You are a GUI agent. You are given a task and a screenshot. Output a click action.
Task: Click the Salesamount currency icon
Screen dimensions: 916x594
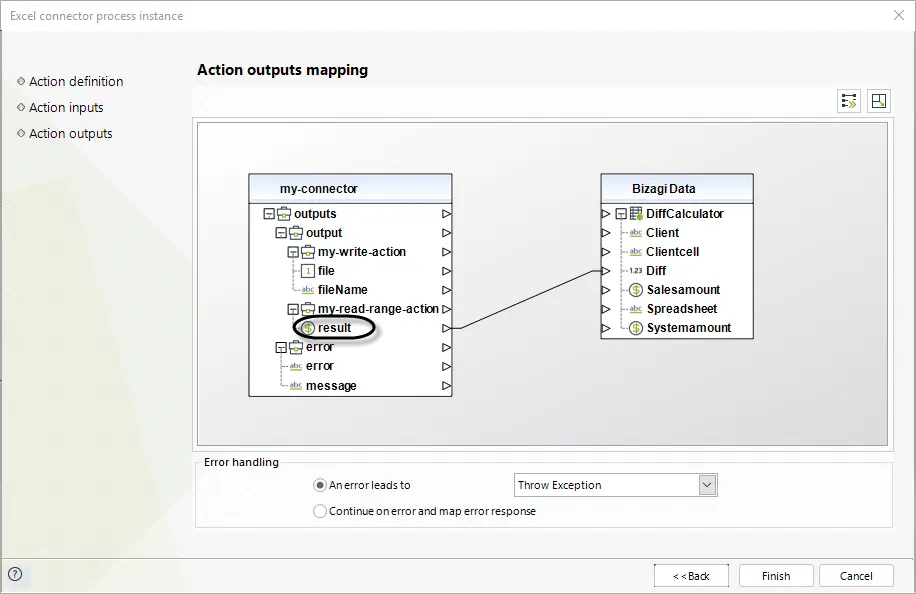[x=636, y=290]
